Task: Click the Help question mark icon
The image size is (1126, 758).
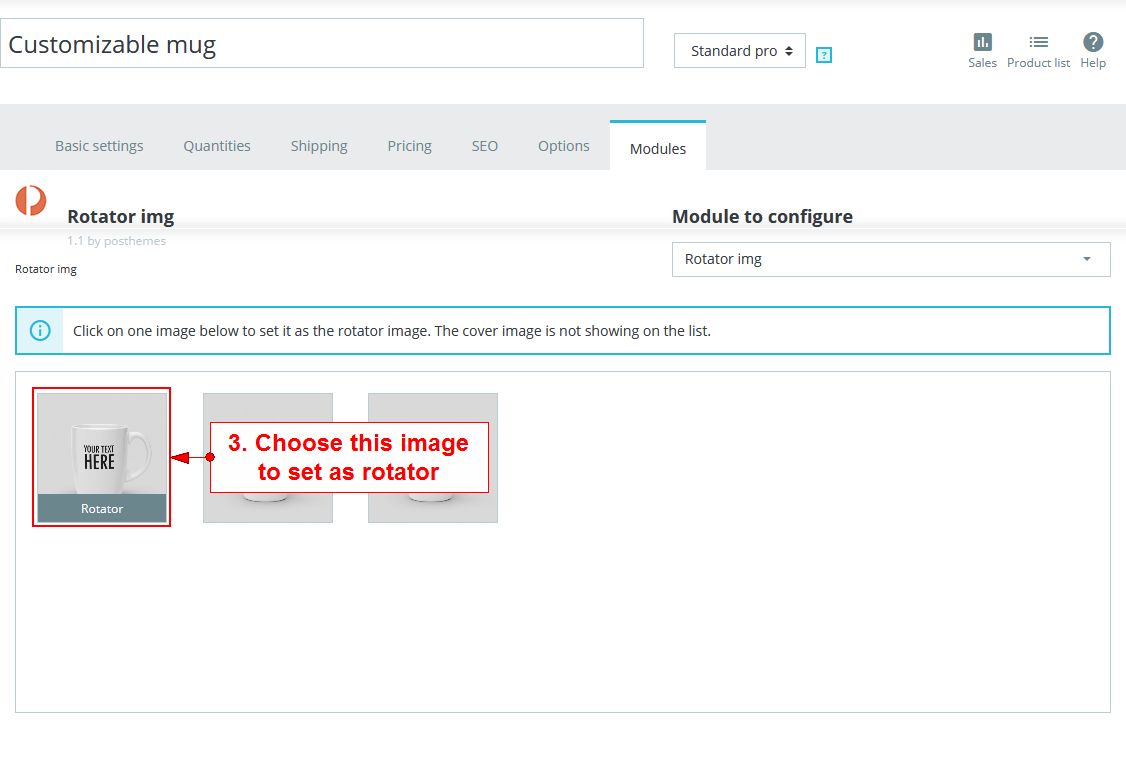Action: [1093, 43]
